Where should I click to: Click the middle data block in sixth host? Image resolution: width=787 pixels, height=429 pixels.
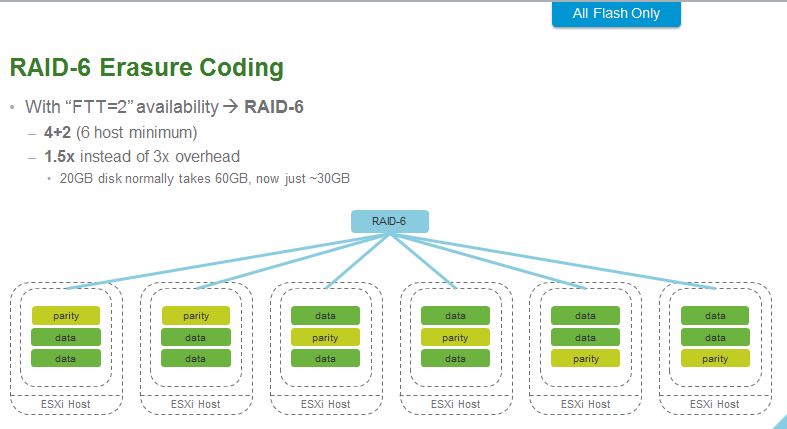[x=715, y=337]
